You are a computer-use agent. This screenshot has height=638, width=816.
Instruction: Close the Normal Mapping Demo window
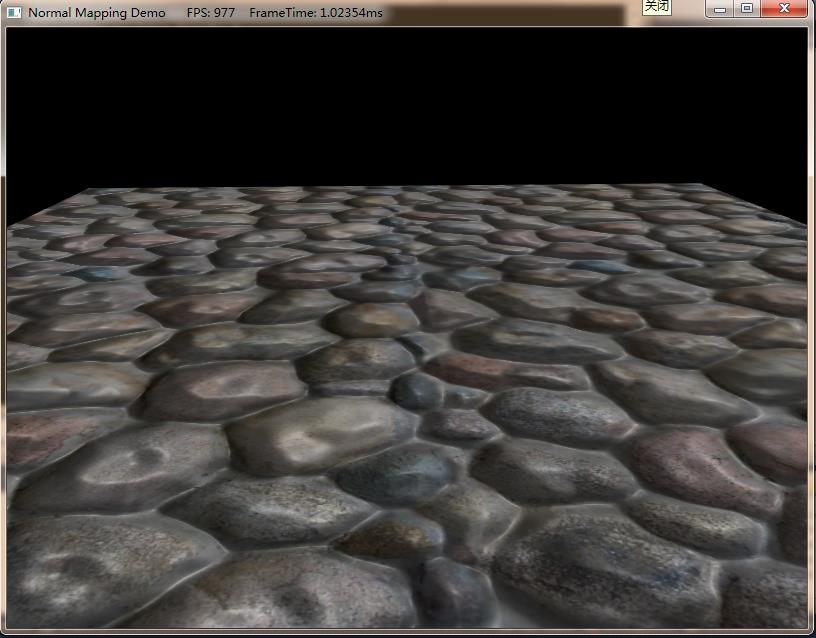click(782, 8)
